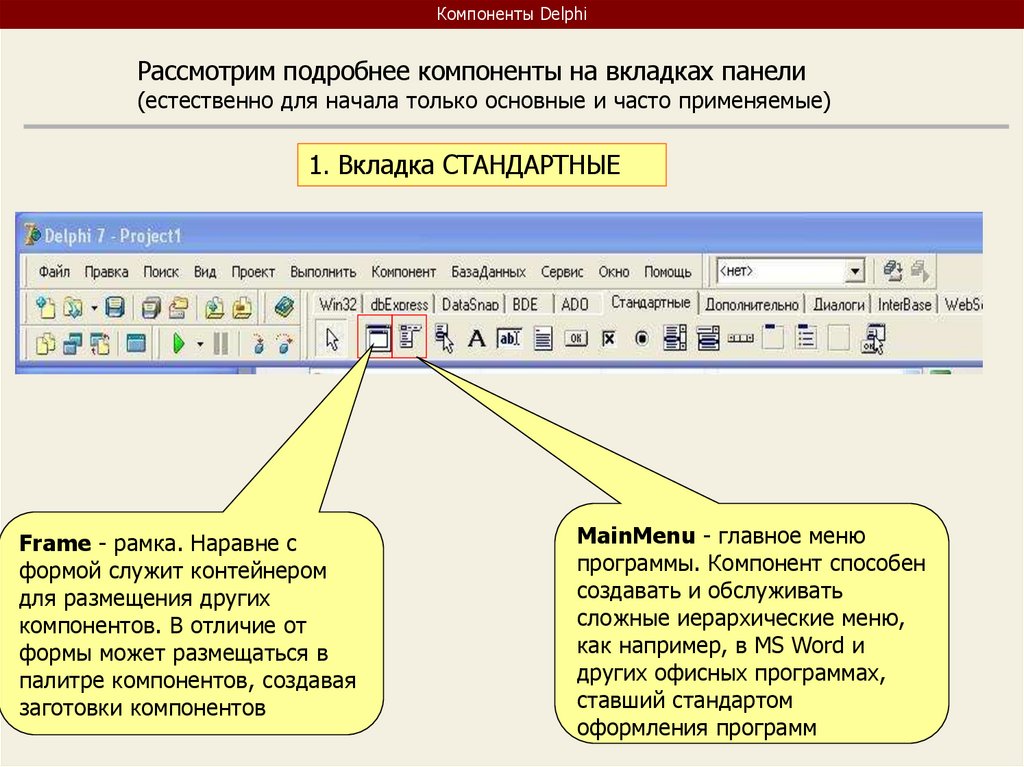Select the ComboBox component icon
This screenshot has width=1024, height=767.
pyautogui.click(x=708, y=338)
